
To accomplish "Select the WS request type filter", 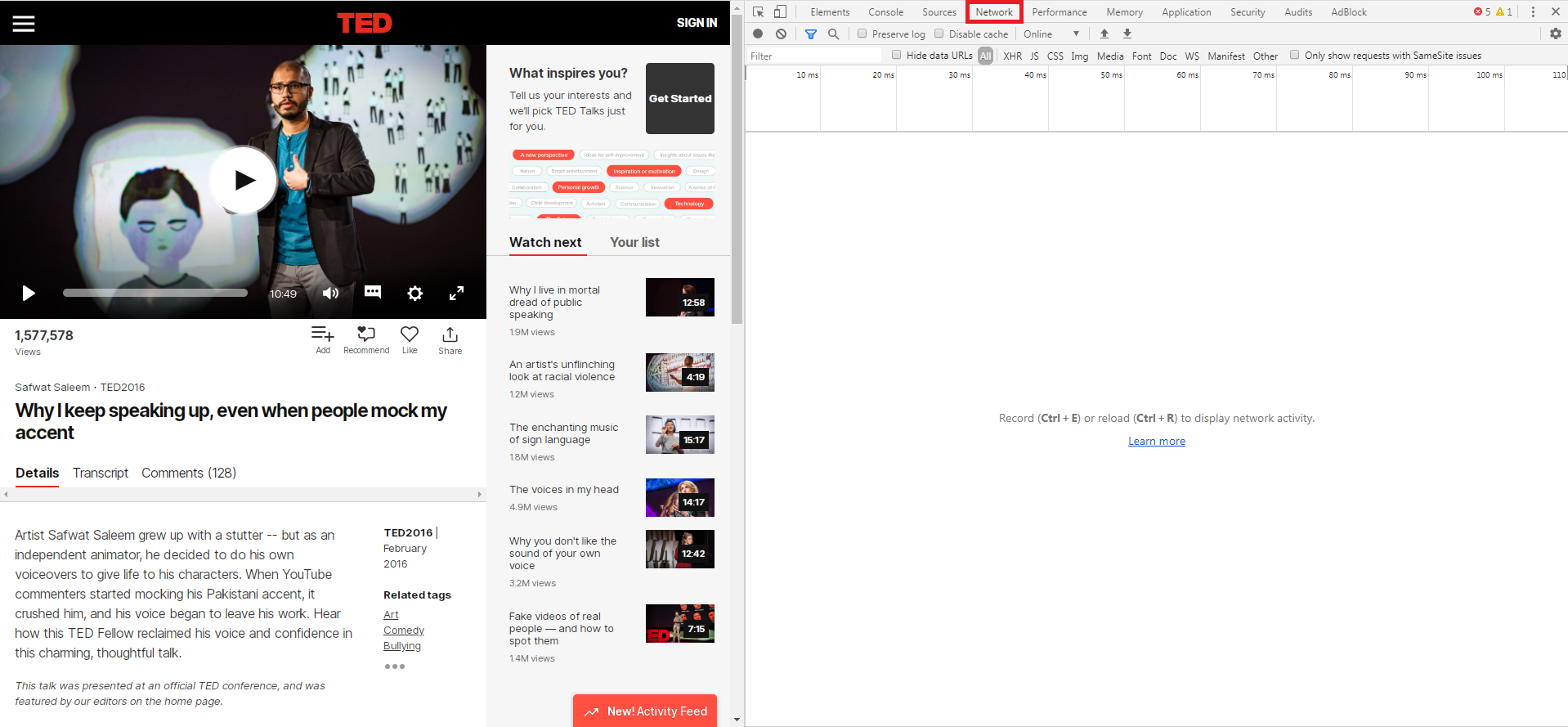I will (x=1192, y=56).
